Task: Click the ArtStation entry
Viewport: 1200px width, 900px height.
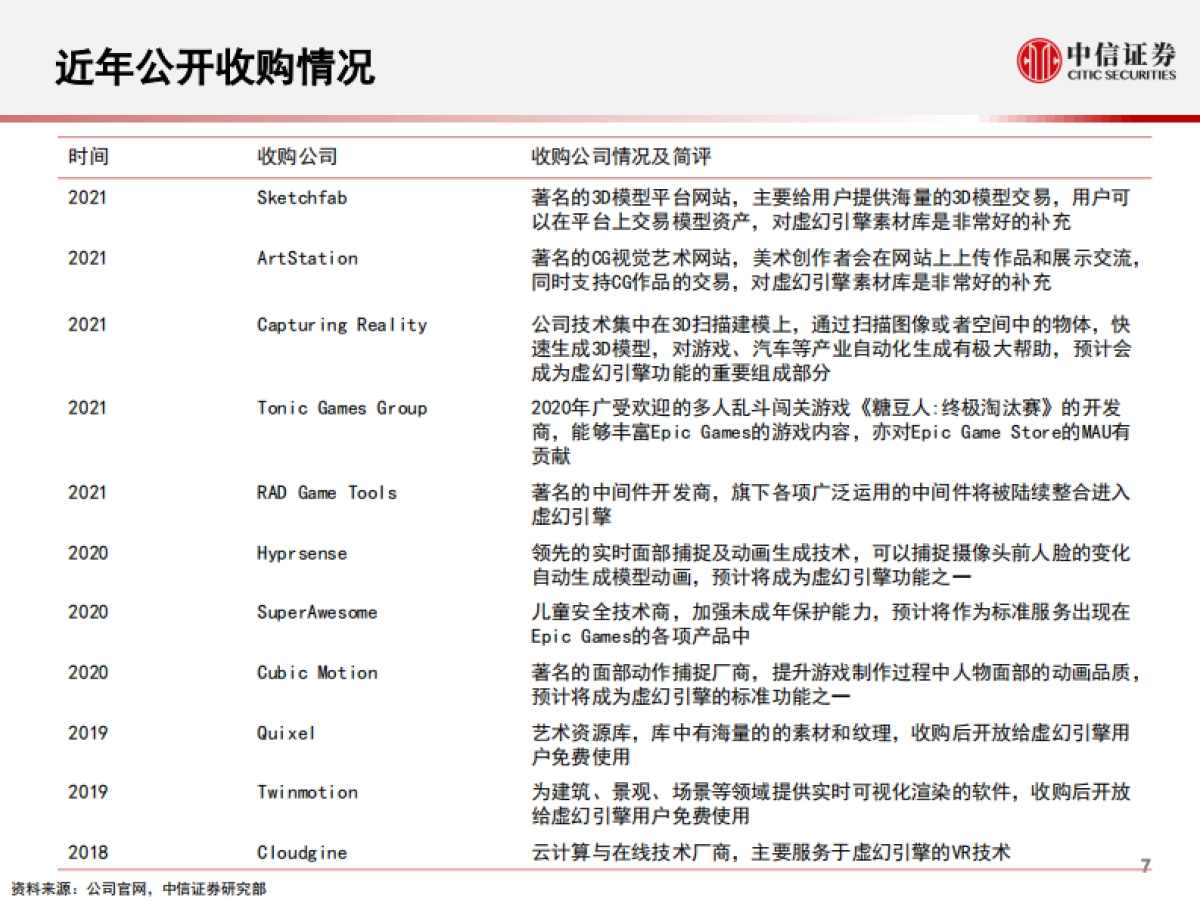Action: click(x=306, y=258)
